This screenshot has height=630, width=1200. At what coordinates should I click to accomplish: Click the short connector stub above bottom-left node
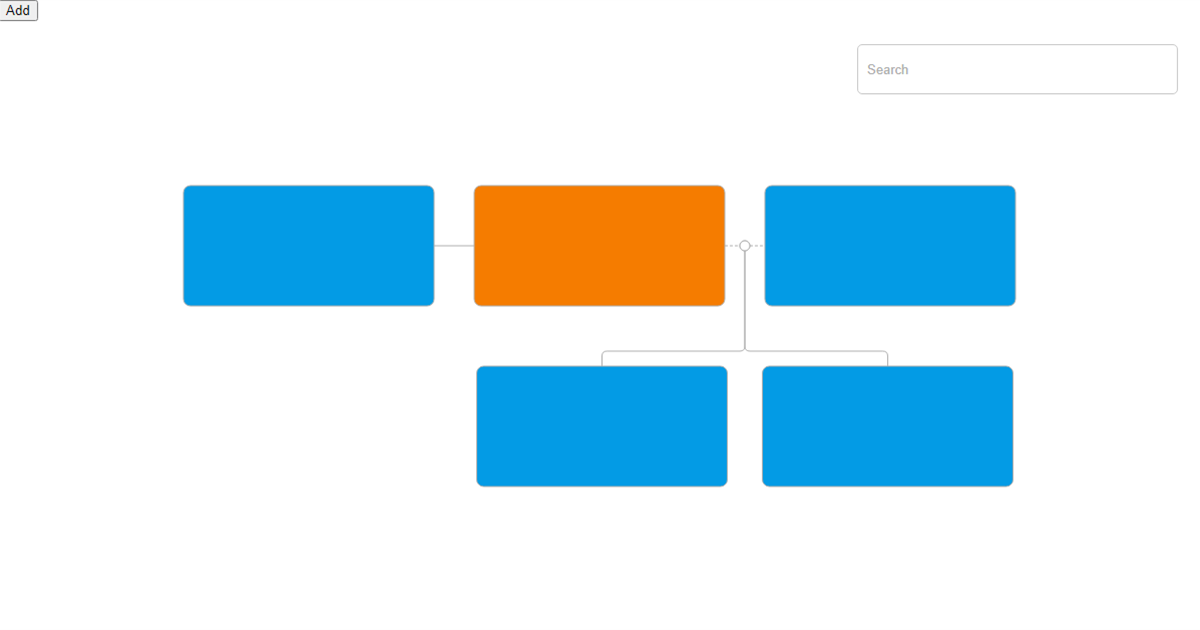click(x=602, y=359)
